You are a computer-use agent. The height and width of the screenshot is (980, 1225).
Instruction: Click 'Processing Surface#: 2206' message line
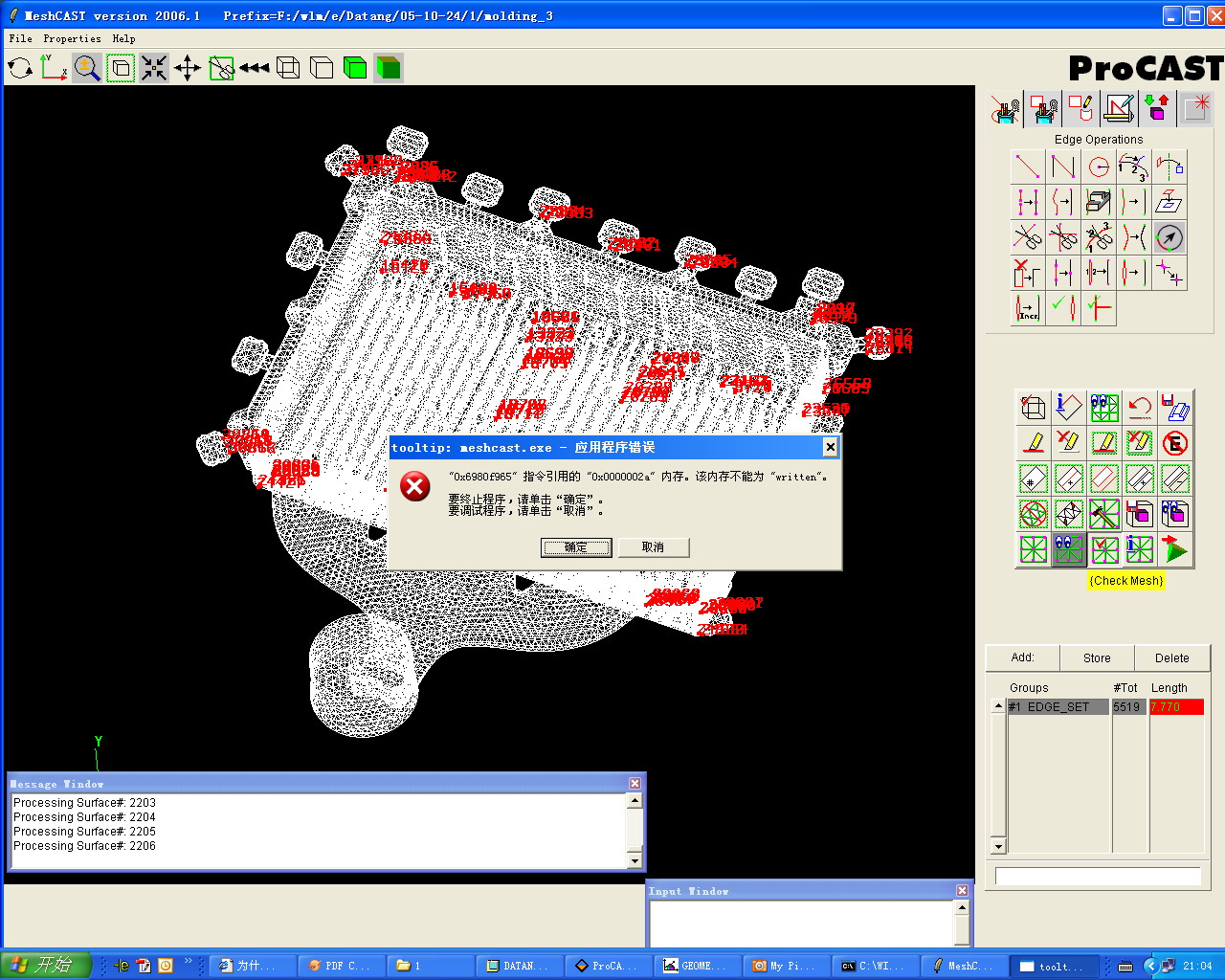point(84,846)
